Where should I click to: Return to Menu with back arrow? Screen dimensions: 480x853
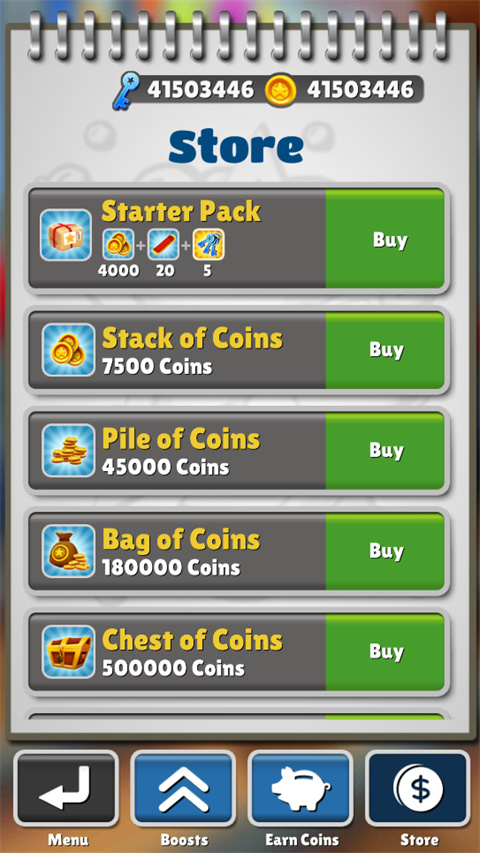(x=66, y=788)
